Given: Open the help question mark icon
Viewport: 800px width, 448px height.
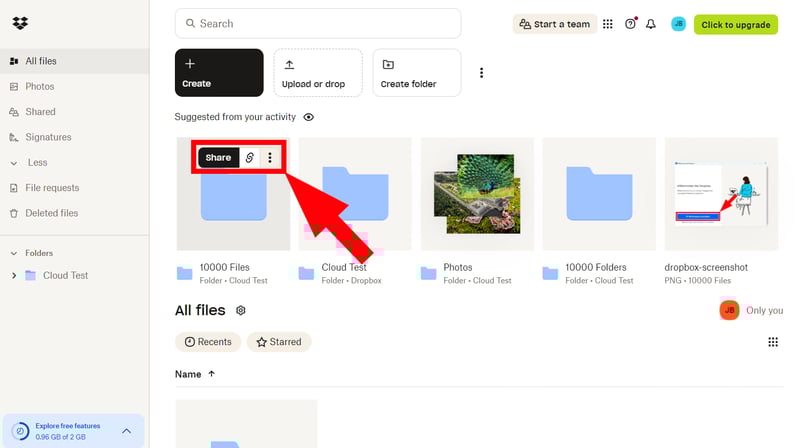Looking at the screenshot, I should [x=630, y=24].
